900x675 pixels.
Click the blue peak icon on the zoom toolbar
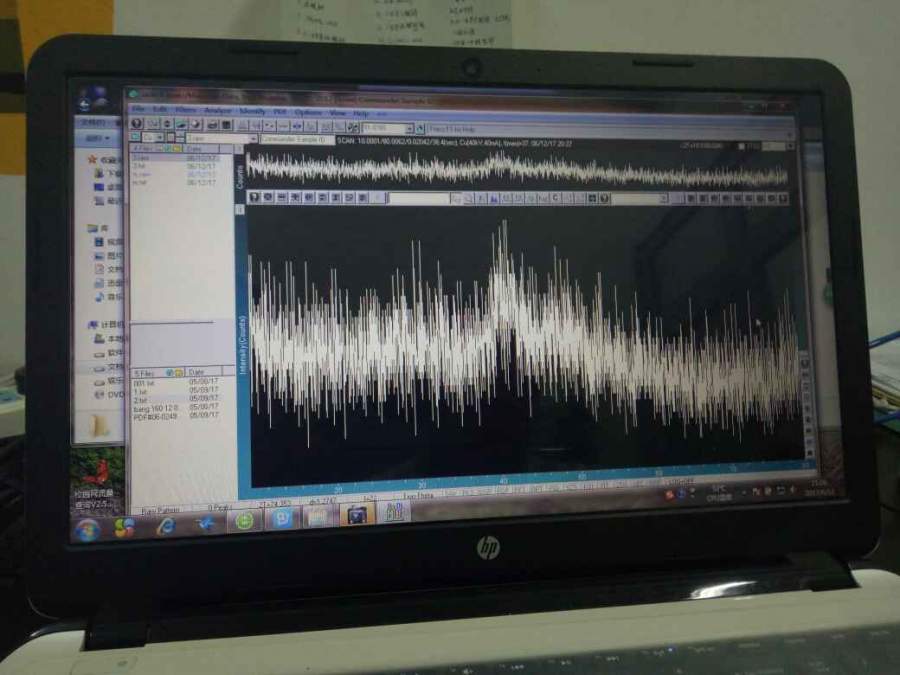pyautogui.click(x=493, y=198)
